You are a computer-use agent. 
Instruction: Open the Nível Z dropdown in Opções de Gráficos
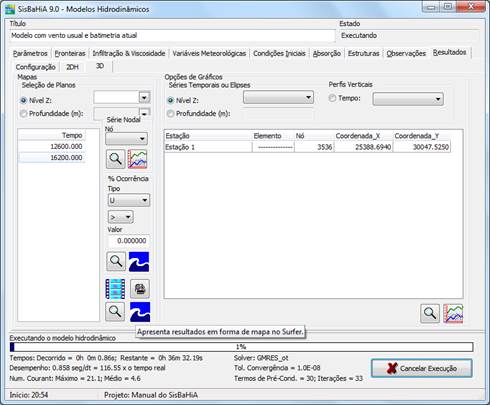pyautogui.click(x=278, y=97)
